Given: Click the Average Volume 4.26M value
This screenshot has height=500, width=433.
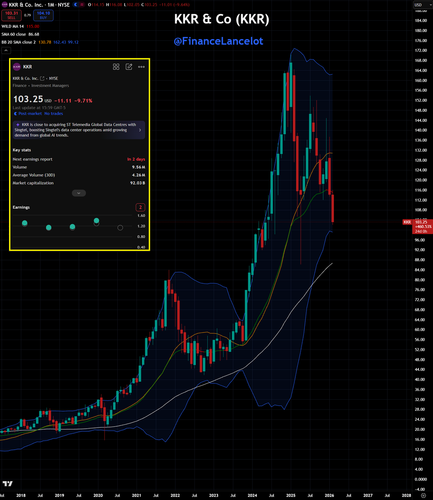Looking at the screenshot, I should tap(139, 175).
